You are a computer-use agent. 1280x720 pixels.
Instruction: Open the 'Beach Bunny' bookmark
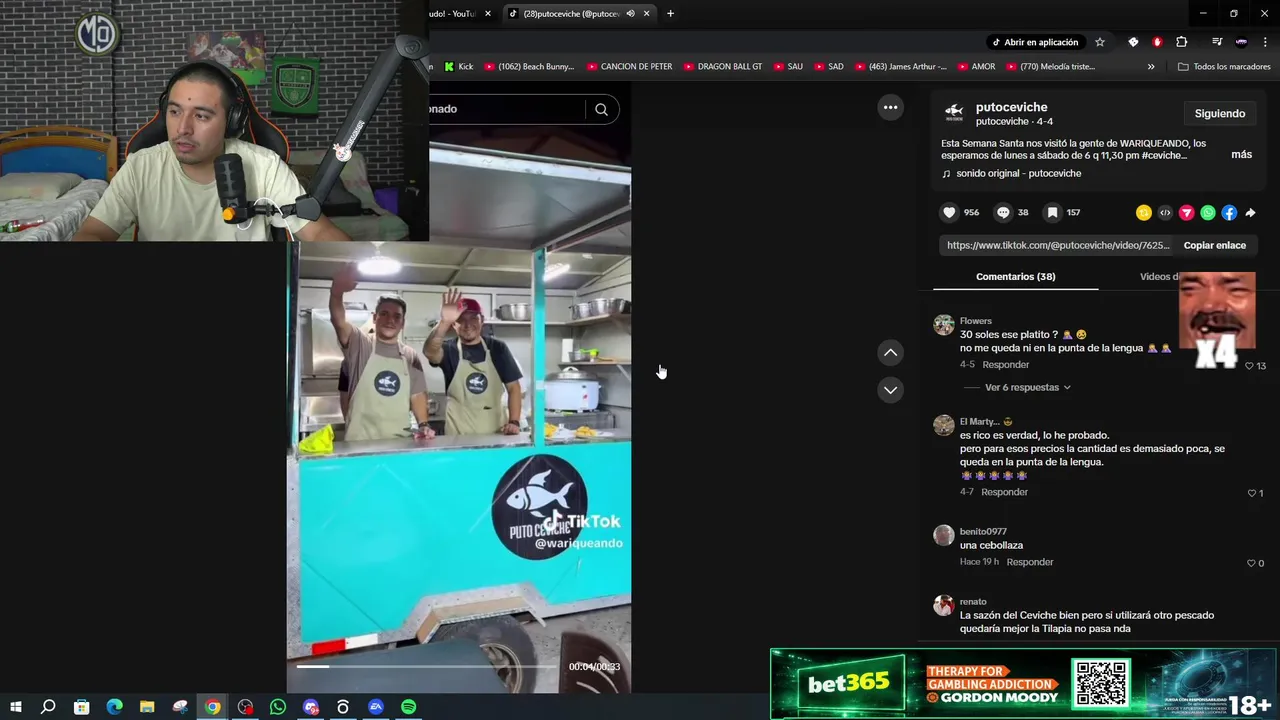(x=529, y=67)
